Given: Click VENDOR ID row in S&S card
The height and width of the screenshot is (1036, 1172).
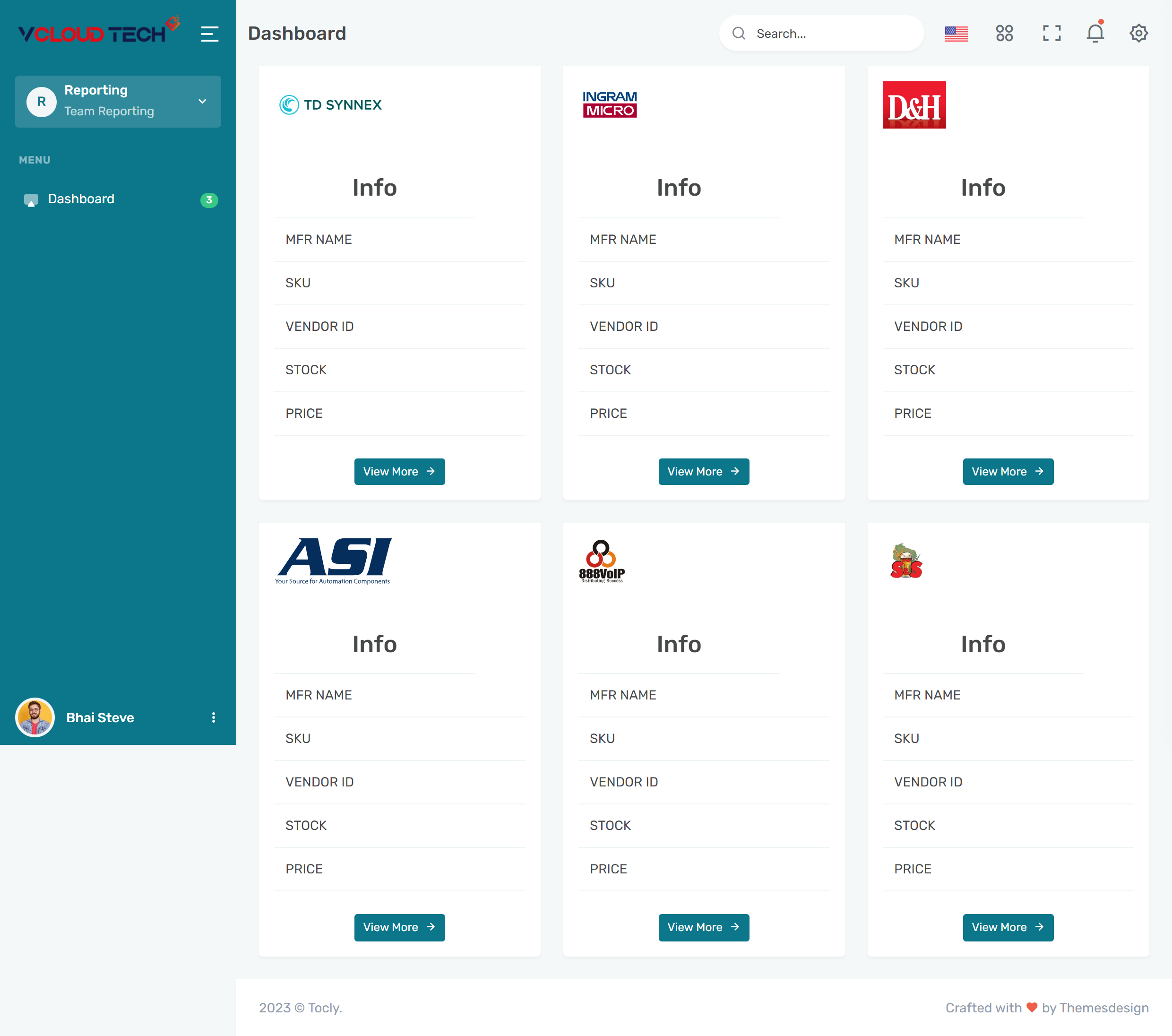Looking at the screenshot, I should (x=1008, y=783).
